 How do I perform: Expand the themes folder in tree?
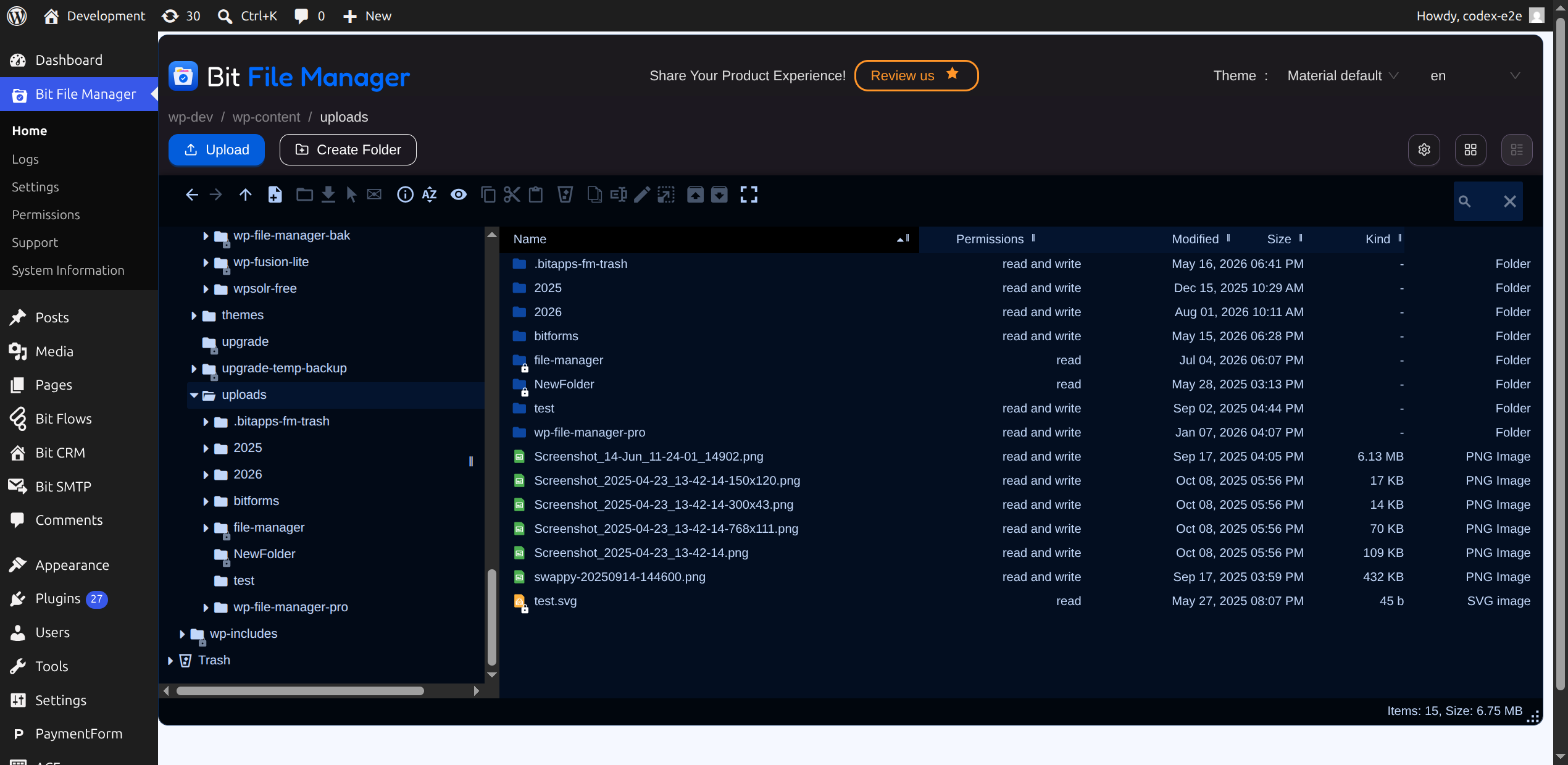pos(194,316)
